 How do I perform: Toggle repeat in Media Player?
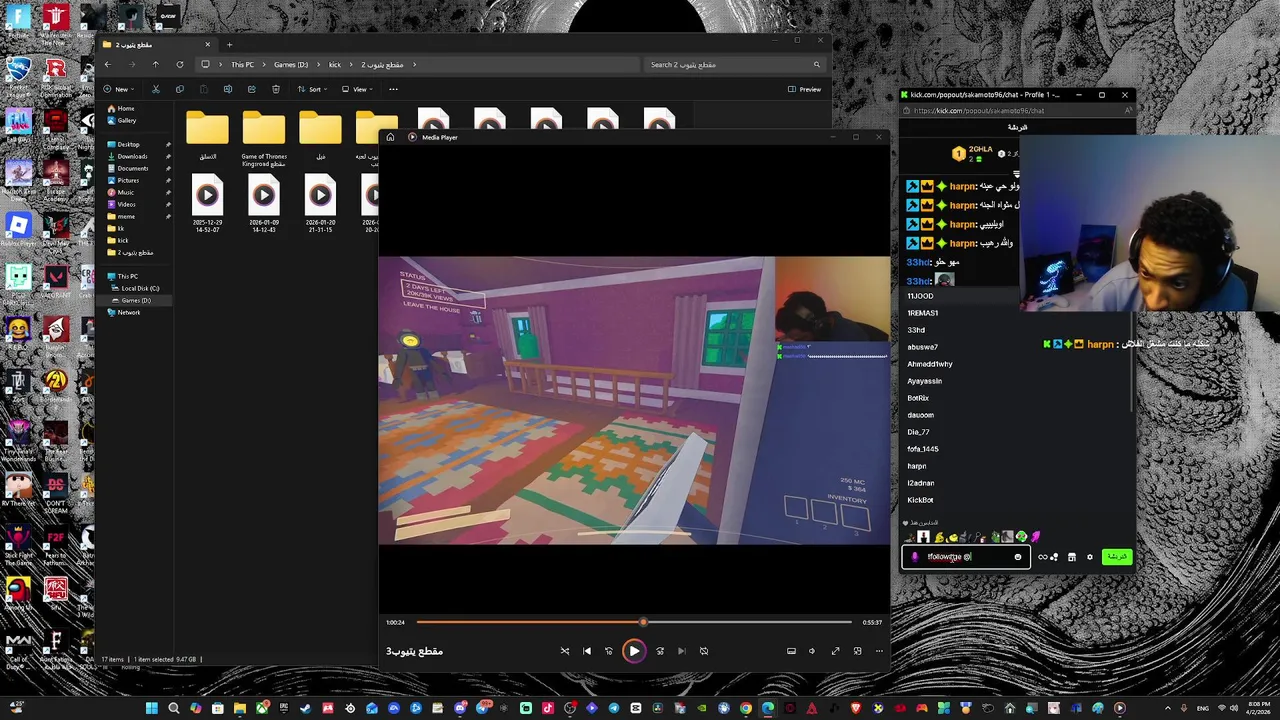[x=704, y=651]
